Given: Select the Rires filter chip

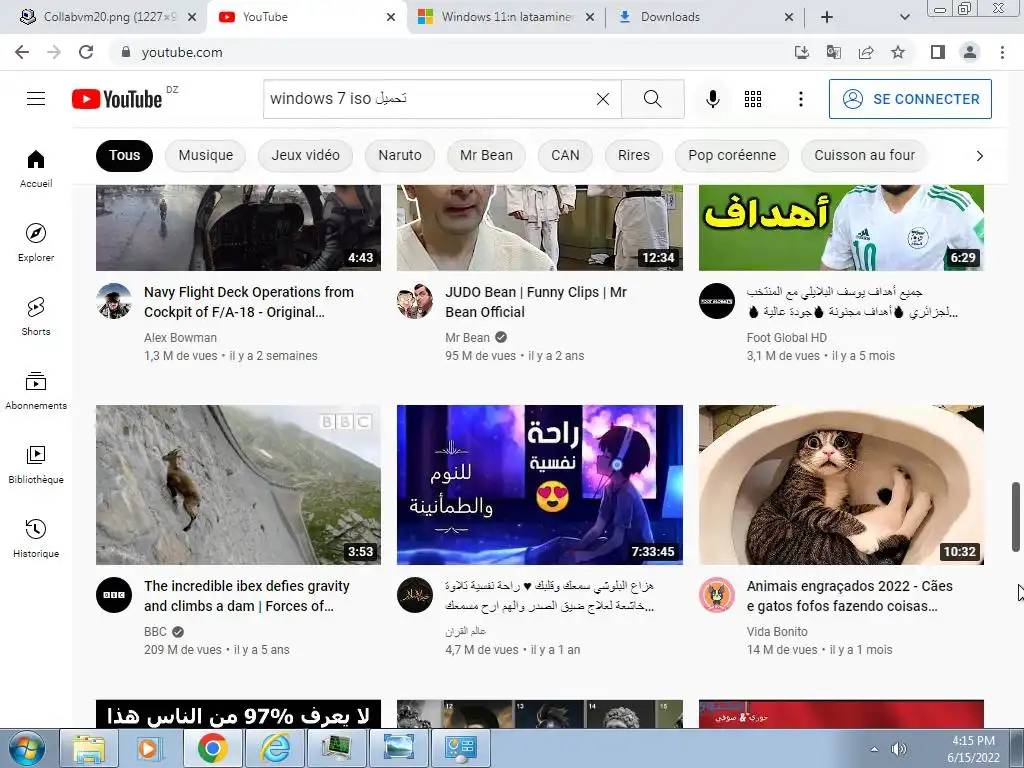Looking at the screenshot, I should tap(633, 155).
